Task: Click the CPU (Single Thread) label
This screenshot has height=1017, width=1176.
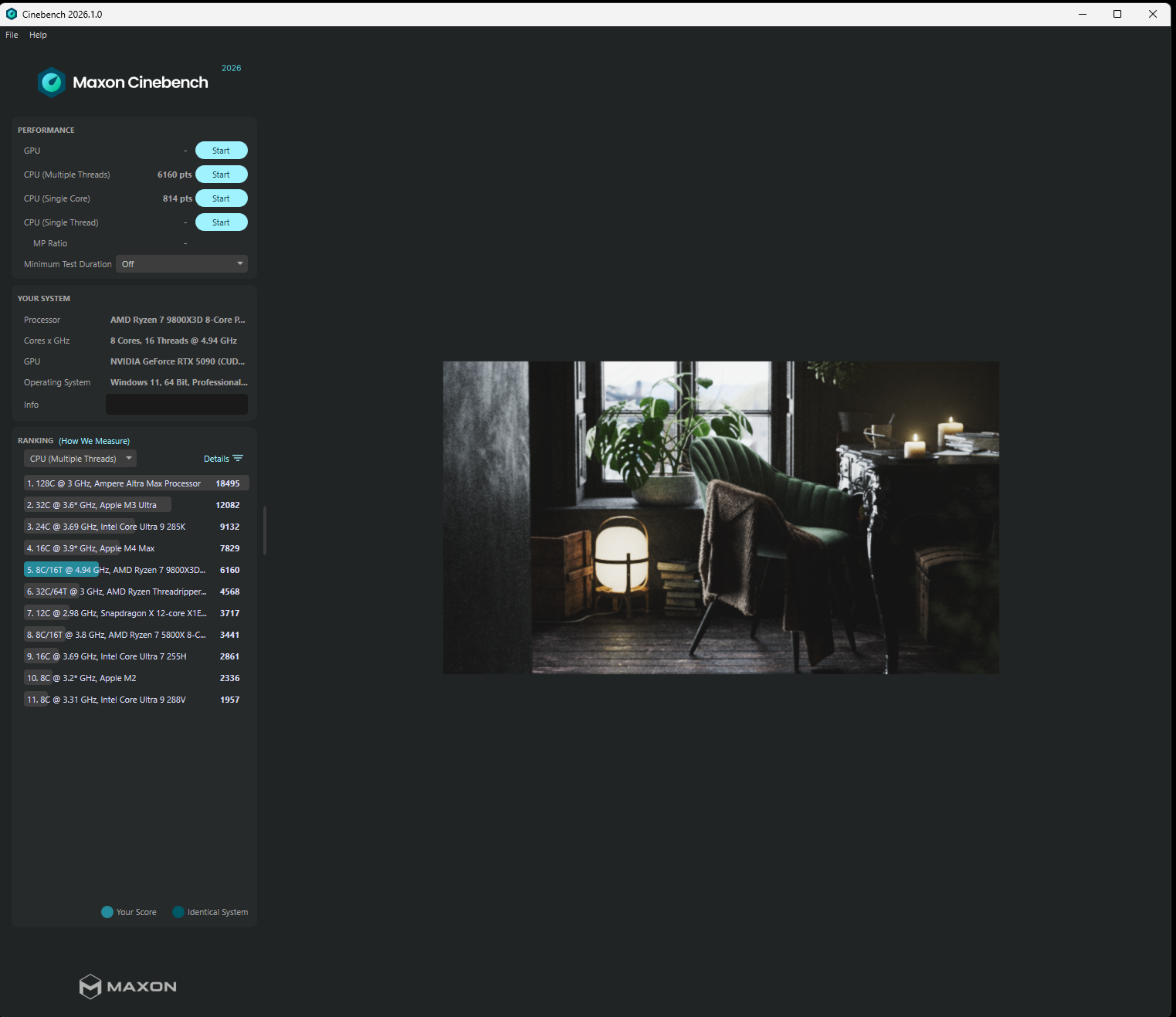Action: click(x=61, y=222)
